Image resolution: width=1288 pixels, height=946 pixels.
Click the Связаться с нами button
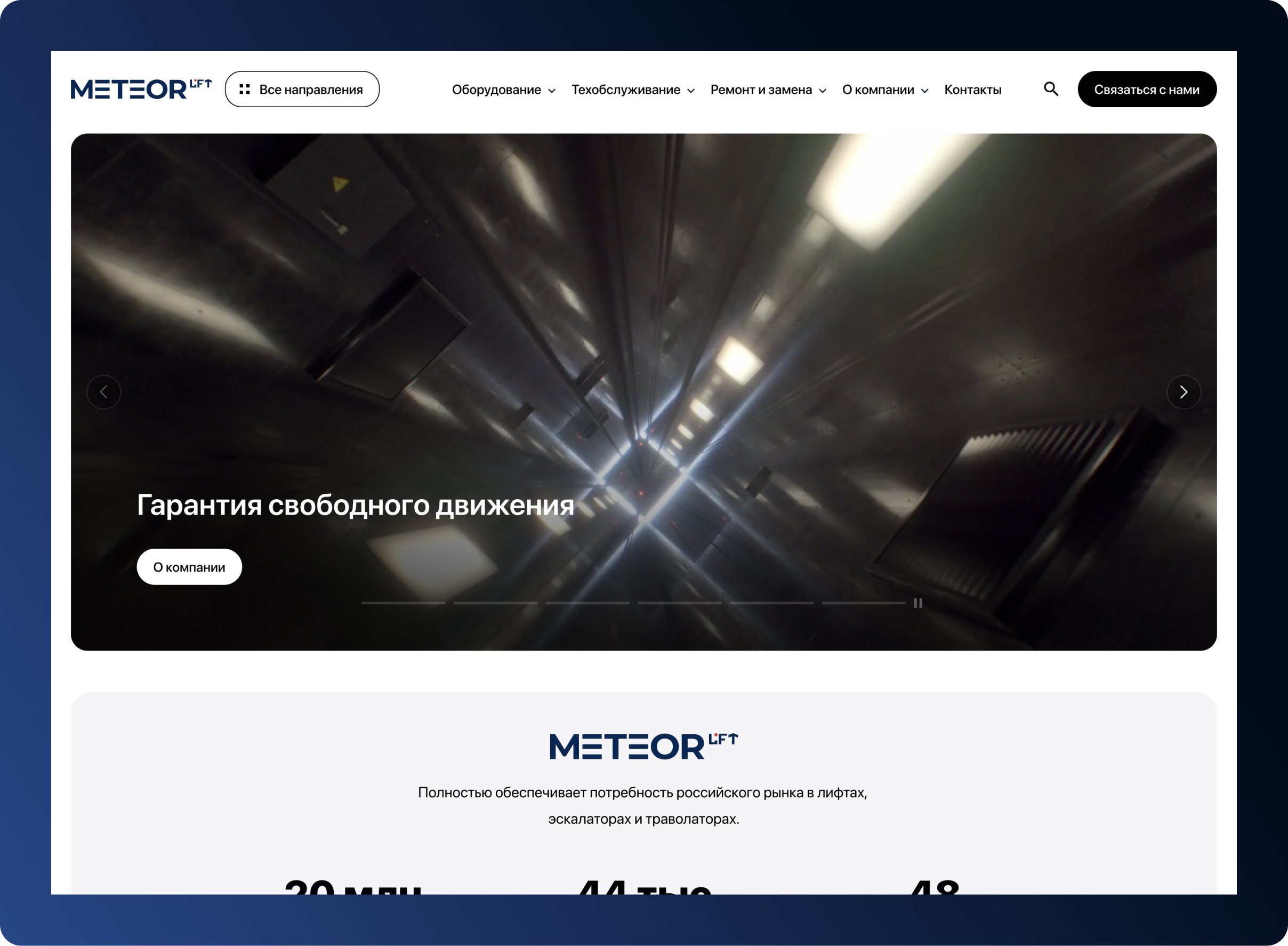(1147, 90)
